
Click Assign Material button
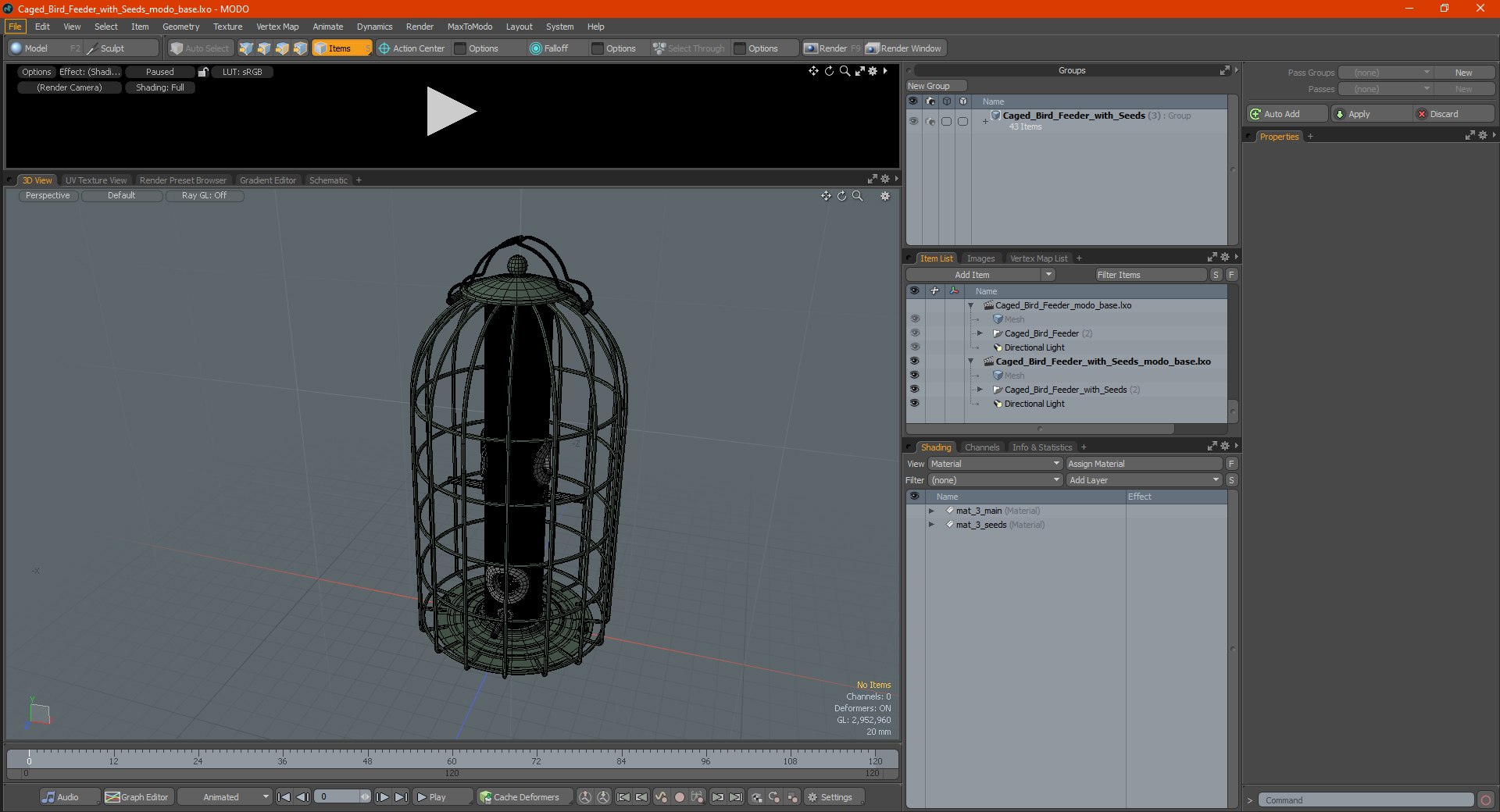click(1144, 464)
